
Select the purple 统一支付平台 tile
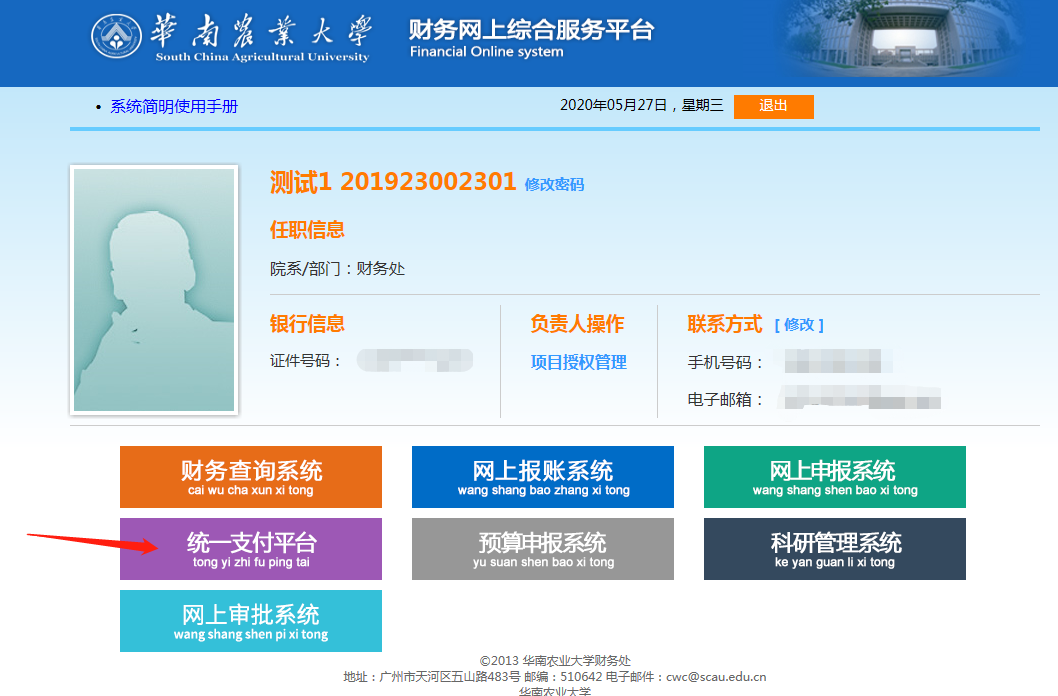pyautogui.click(x=251, y=549)
